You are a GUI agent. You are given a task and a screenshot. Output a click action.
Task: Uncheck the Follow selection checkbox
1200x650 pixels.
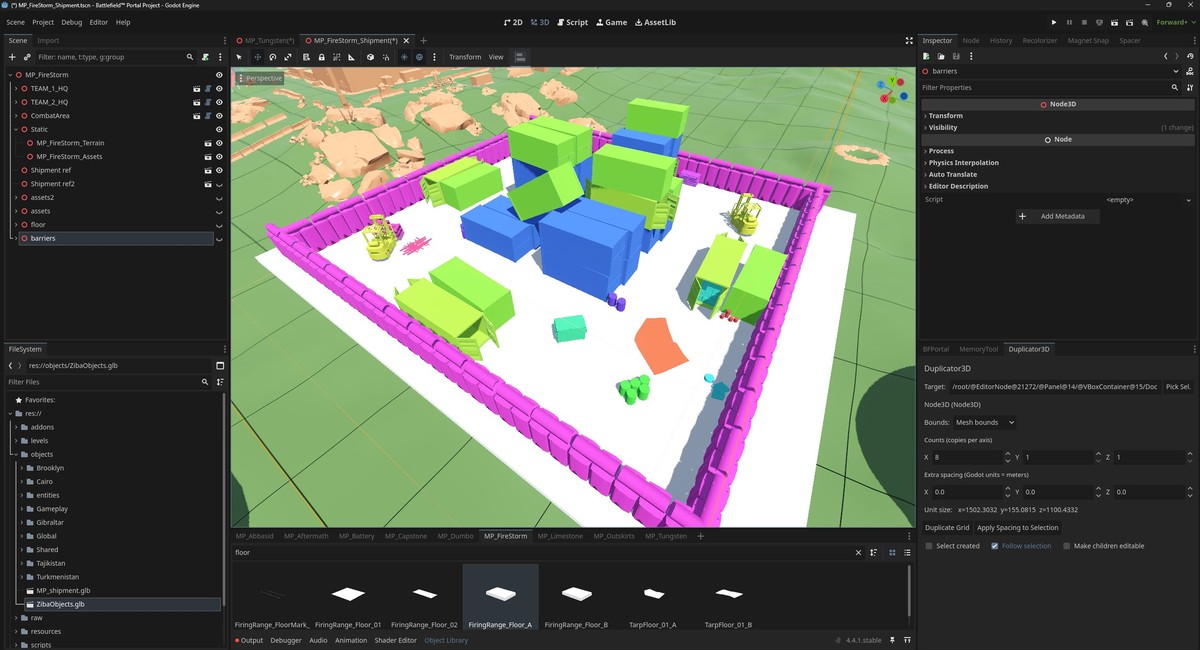(x=995, y=546)
